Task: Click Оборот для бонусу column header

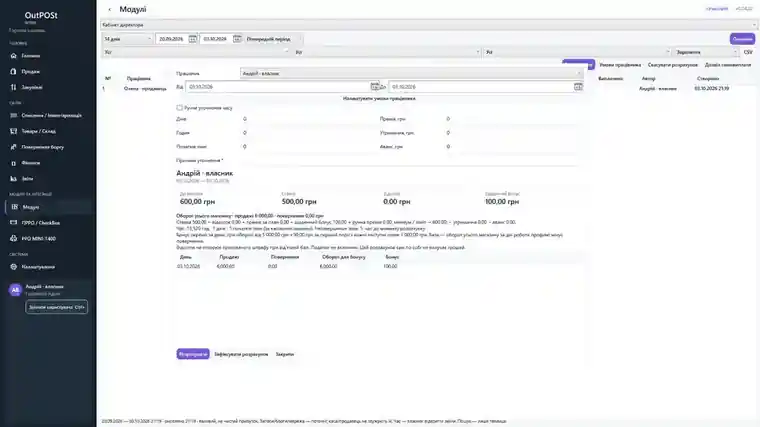Action: pyautogui.click(x=344, y=257)
